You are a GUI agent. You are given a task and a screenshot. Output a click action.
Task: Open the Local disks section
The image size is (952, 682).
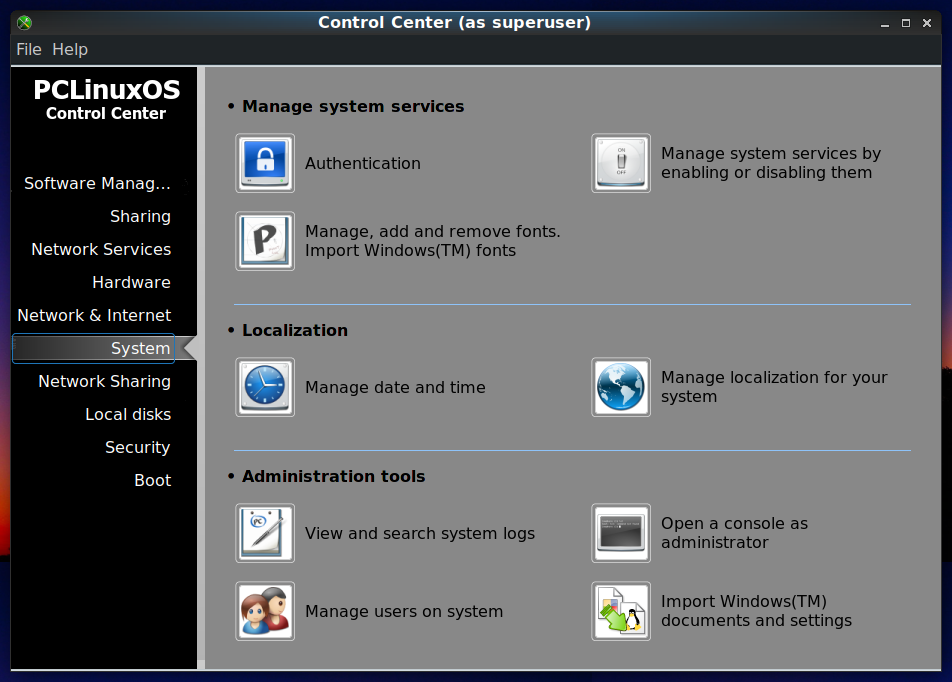(x=128, y=414)
